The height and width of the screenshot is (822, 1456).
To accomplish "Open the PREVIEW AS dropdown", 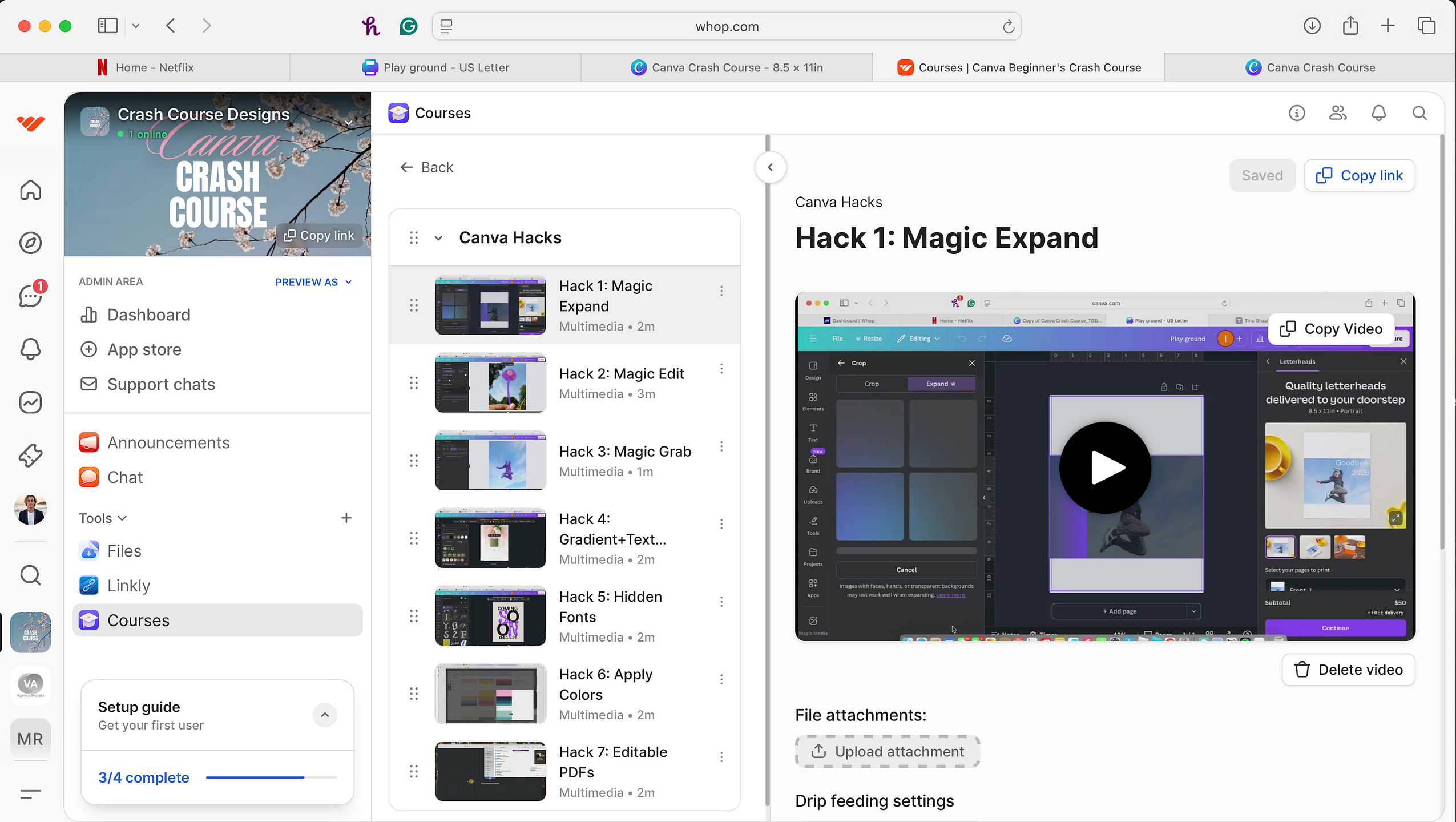I will [313, 282].
